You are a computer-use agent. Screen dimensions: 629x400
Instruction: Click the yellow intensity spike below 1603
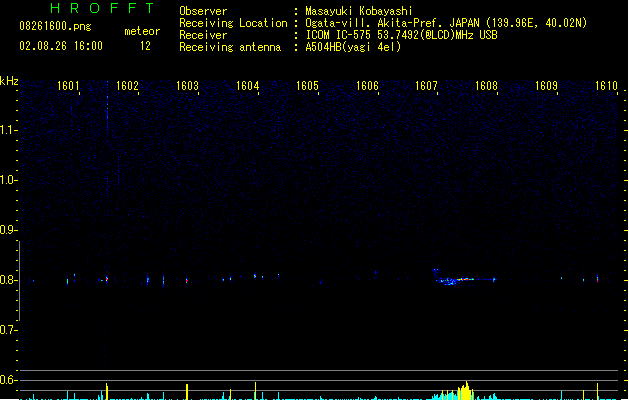pos(187,392)
